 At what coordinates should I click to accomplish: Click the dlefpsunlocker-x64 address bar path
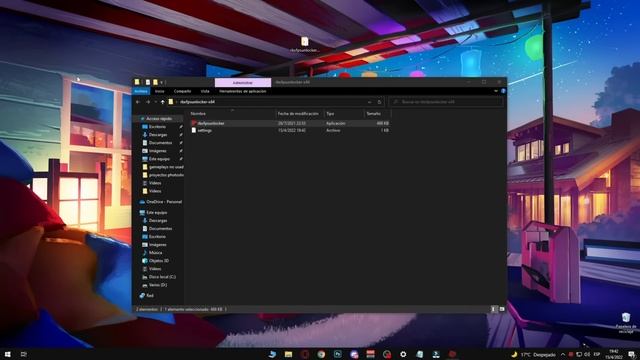[198, 102]
